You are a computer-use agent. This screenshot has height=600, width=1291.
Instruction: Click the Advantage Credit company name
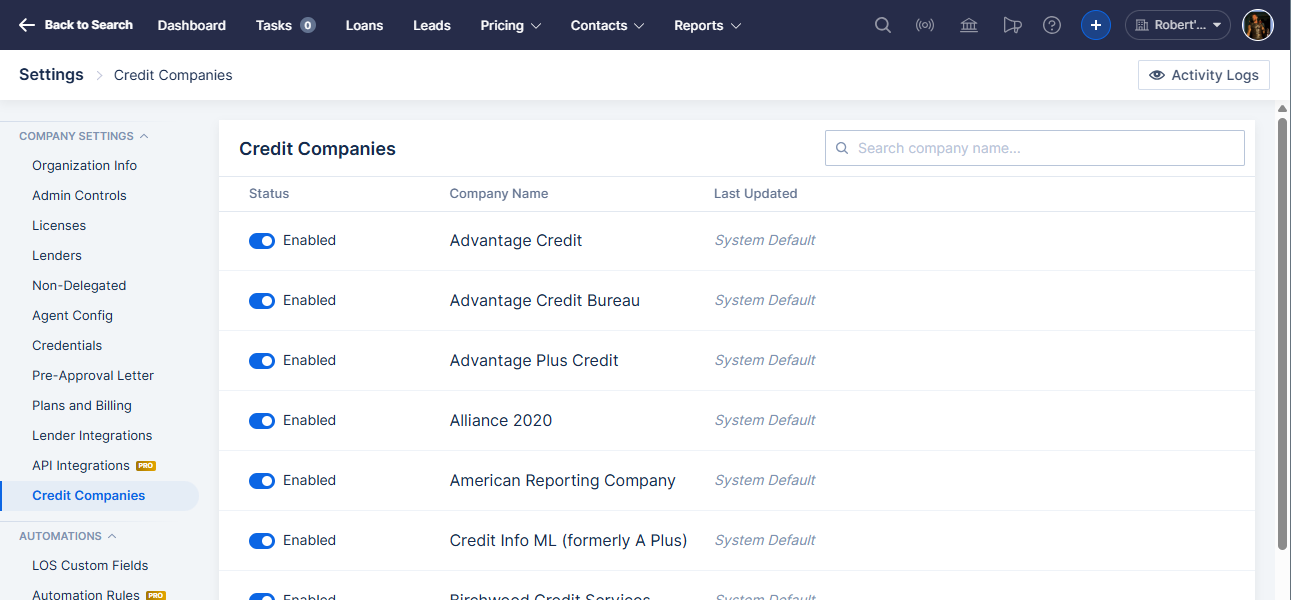(x=516, y=241)
